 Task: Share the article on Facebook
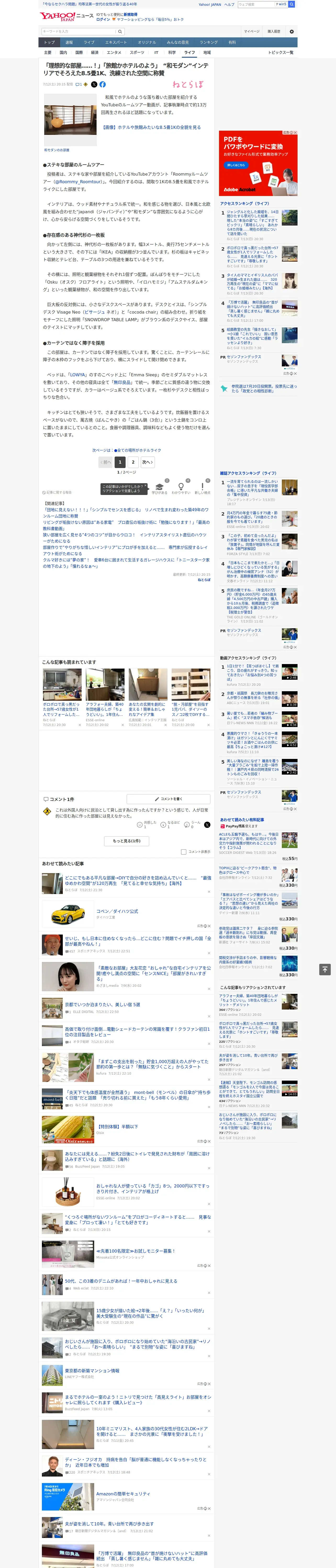pyautogui.click(x=102, y=85)
